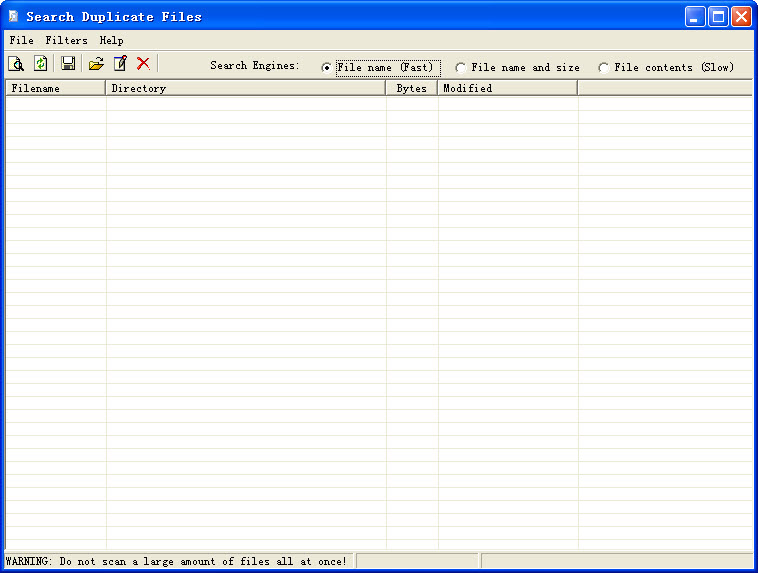Select the File name (Fast) search engine
Screen dimensions: 758x573
tap(327, 68)
